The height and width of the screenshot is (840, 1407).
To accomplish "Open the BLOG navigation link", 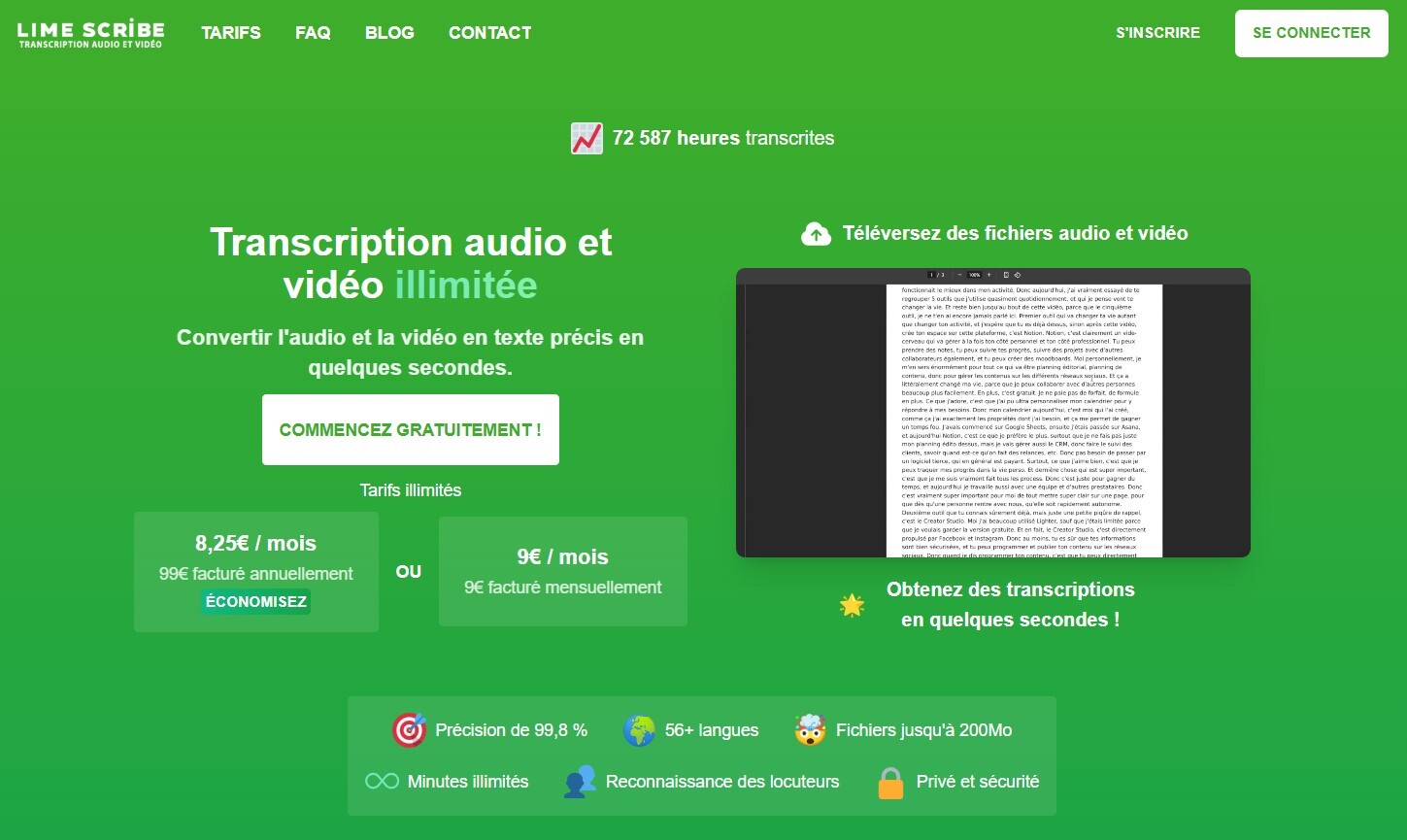I will pyautogui.click(x=389, y=33).
